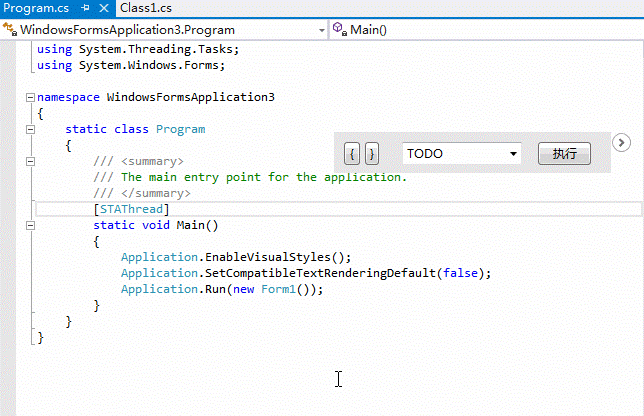Click SetCompatibleTextRenderingDefault(false) line
The width and height of the screenshot is (644, 416).
(306, 274)
